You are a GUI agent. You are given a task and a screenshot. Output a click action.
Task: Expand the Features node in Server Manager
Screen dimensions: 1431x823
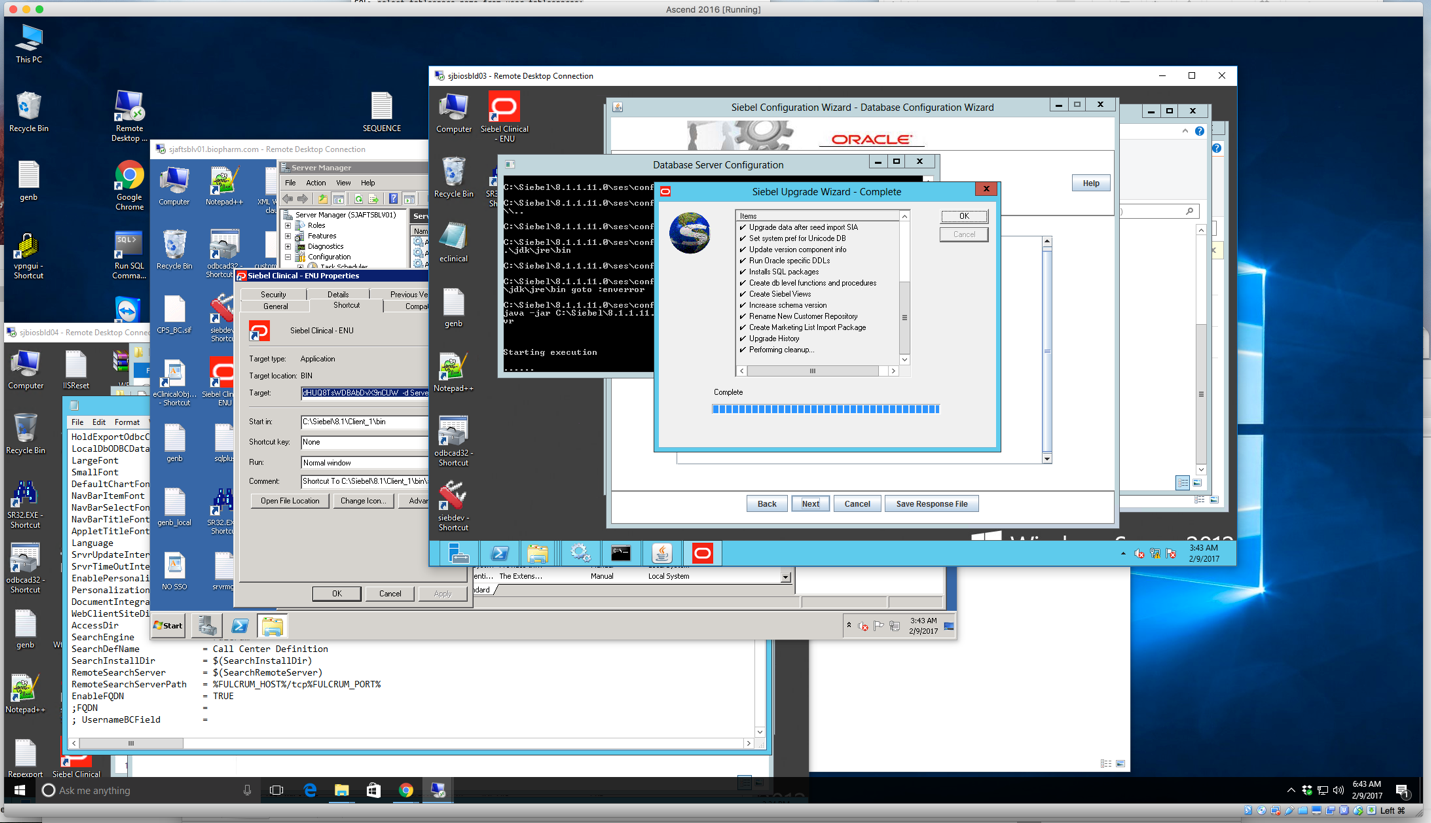pyautogui.click(x=288, y=236)
